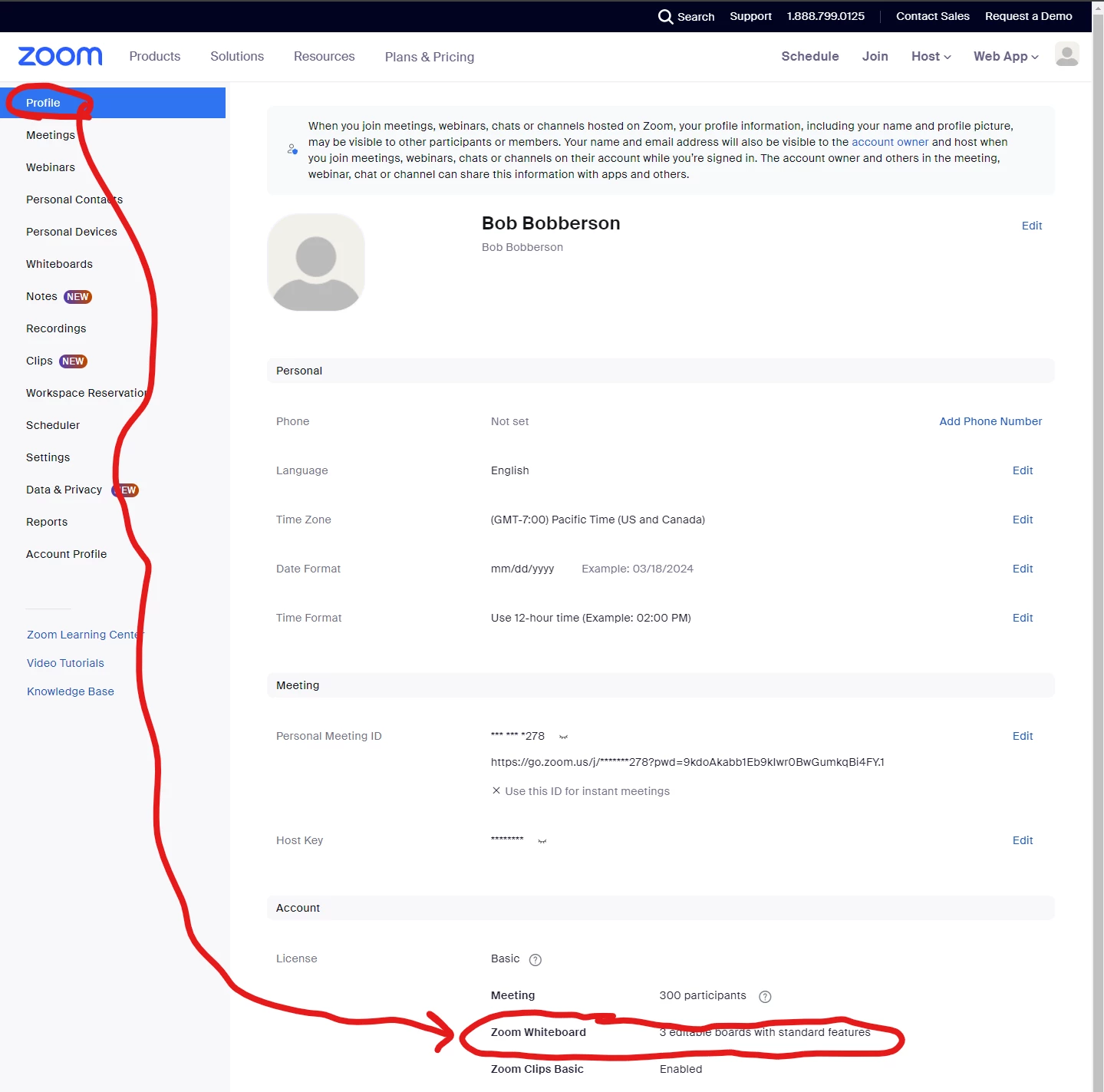
Task: Open Settings in the sidebar
Action: click(x=48, y=457)
